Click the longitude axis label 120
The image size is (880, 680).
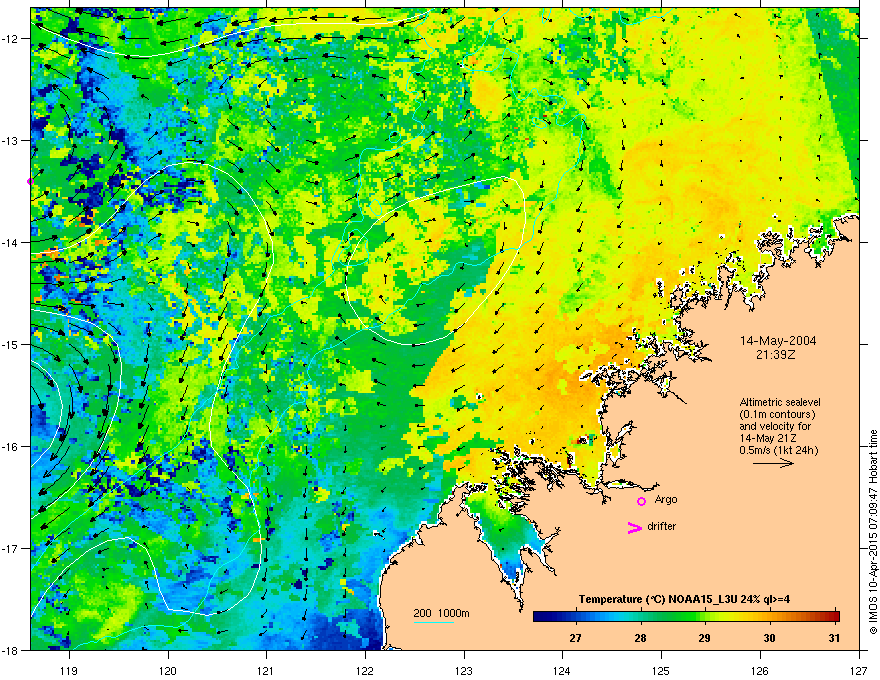(x=168, y=670)
